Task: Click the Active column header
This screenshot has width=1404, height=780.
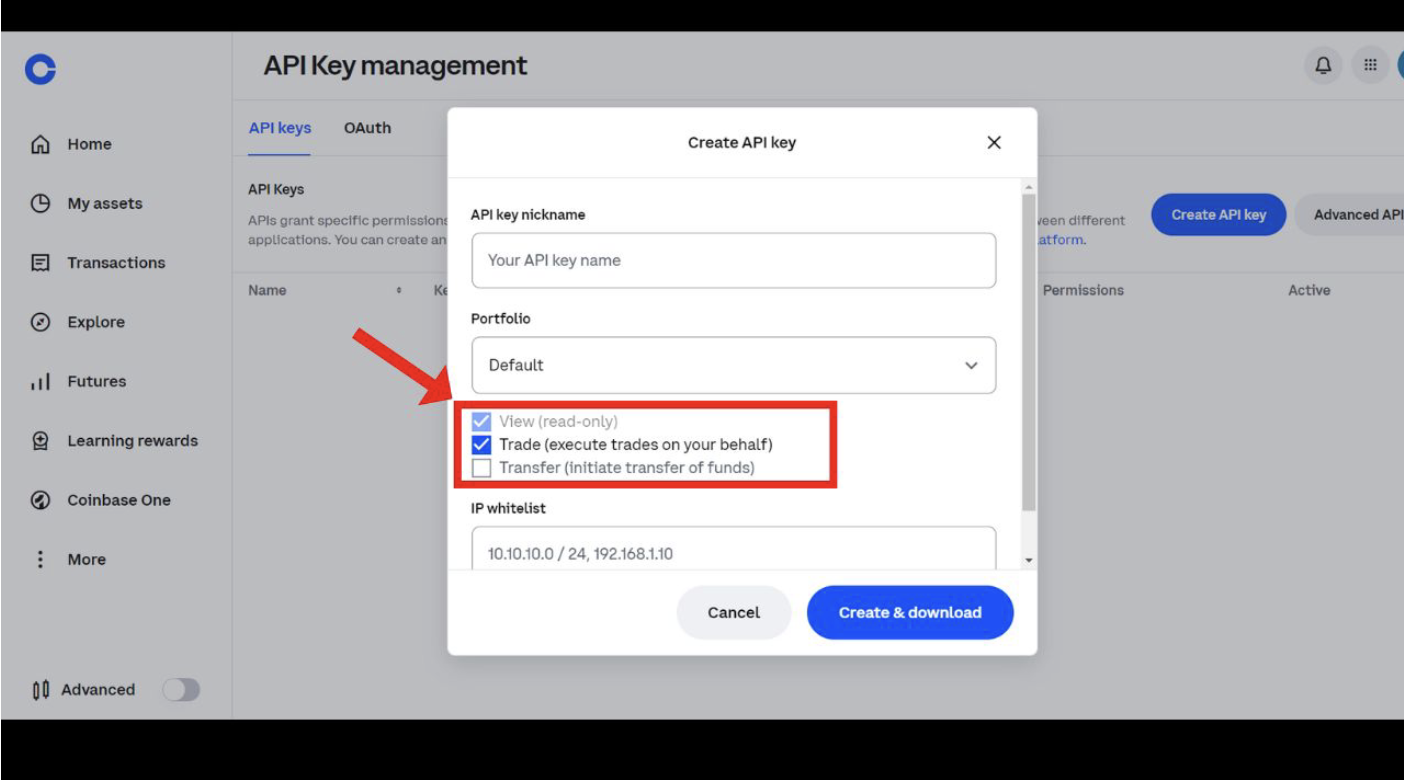Action: (x=1309, y=290)
